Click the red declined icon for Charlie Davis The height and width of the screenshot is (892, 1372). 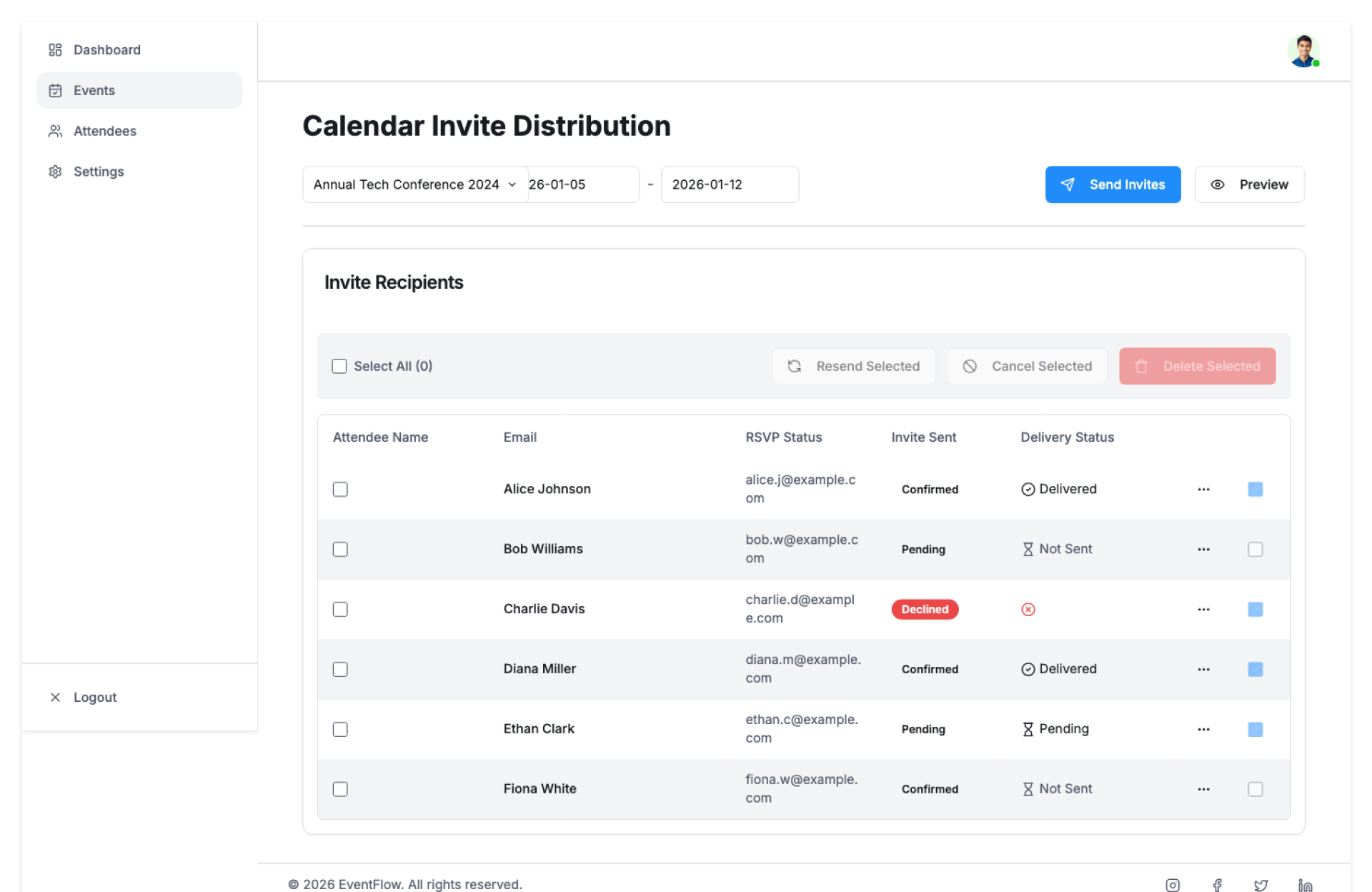coord(1028,609)
